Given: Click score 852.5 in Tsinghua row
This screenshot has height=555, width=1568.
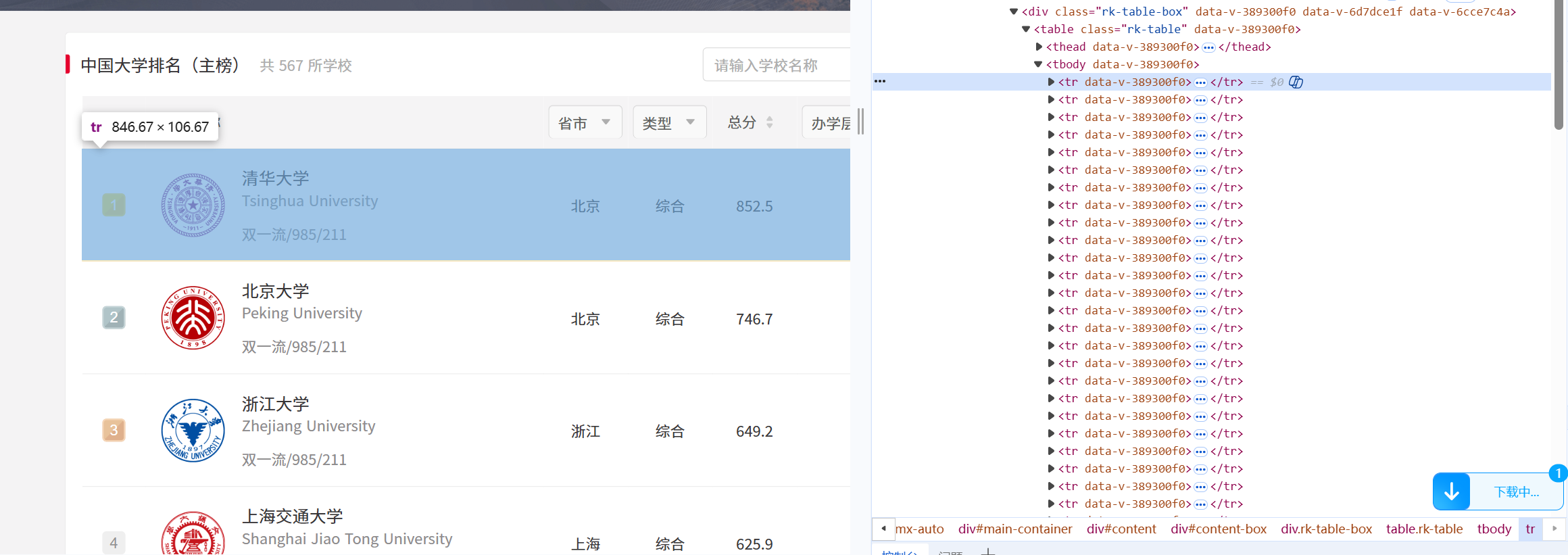Looking at the screenshot, I should (x=754, y=206).
